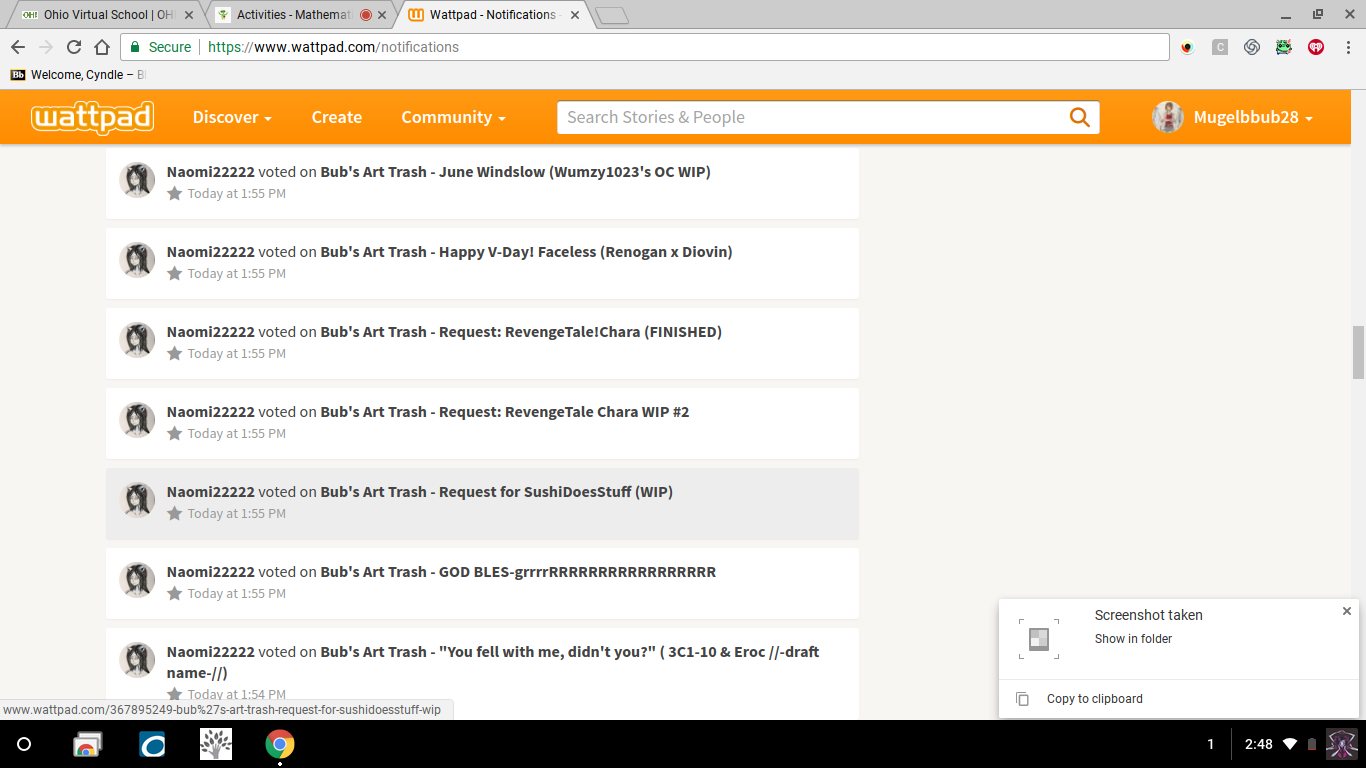
Task: Click the browser home icon
Action: point(102,47)
